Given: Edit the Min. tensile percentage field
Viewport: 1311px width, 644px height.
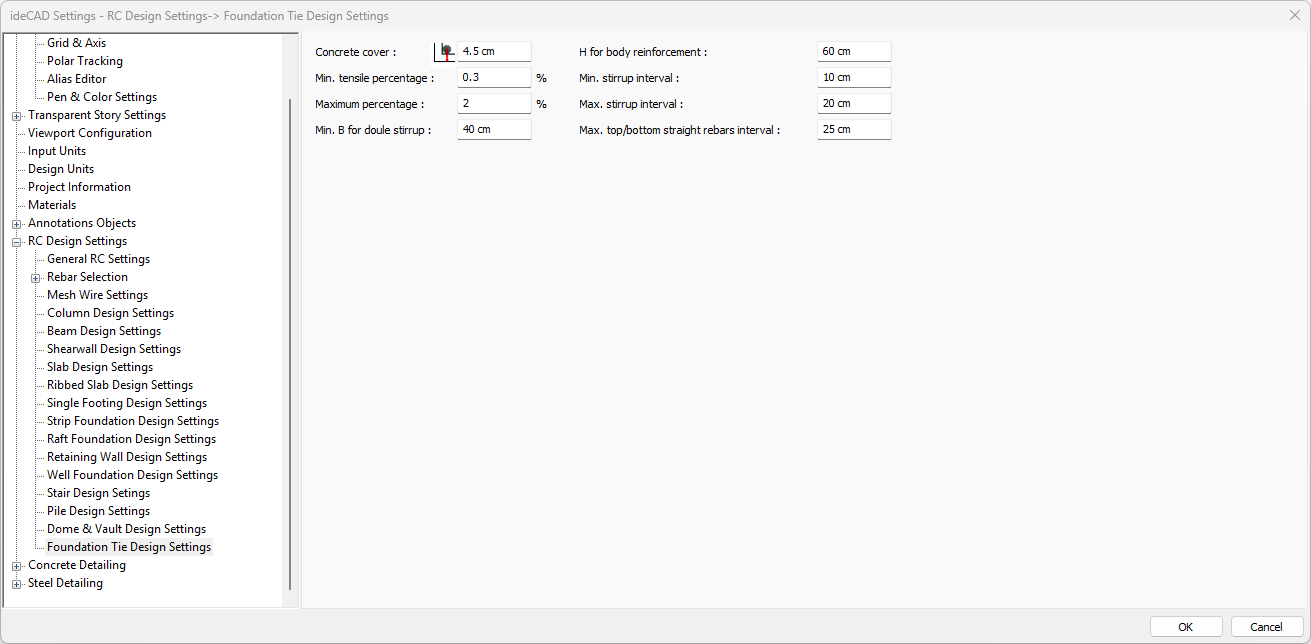Looking at the screenshot, I should (x=494, y=78).
